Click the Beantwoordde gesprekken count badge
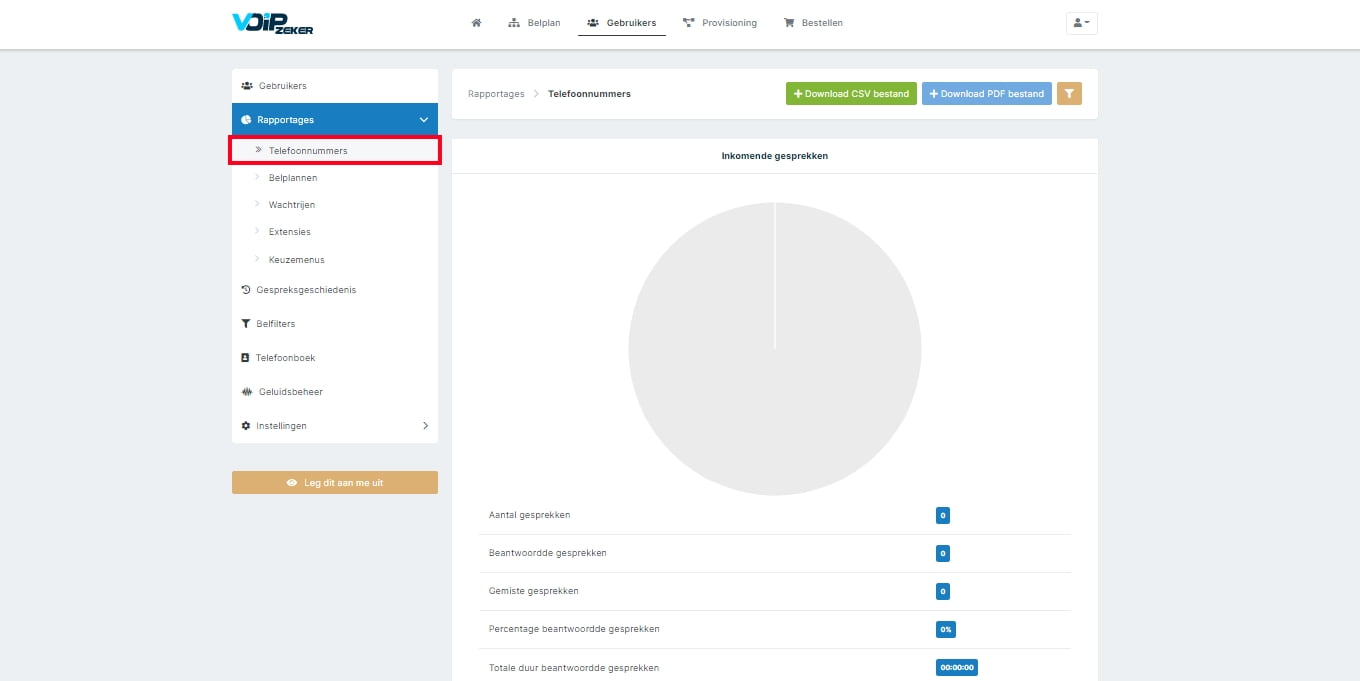 click(x=942, y=554)
